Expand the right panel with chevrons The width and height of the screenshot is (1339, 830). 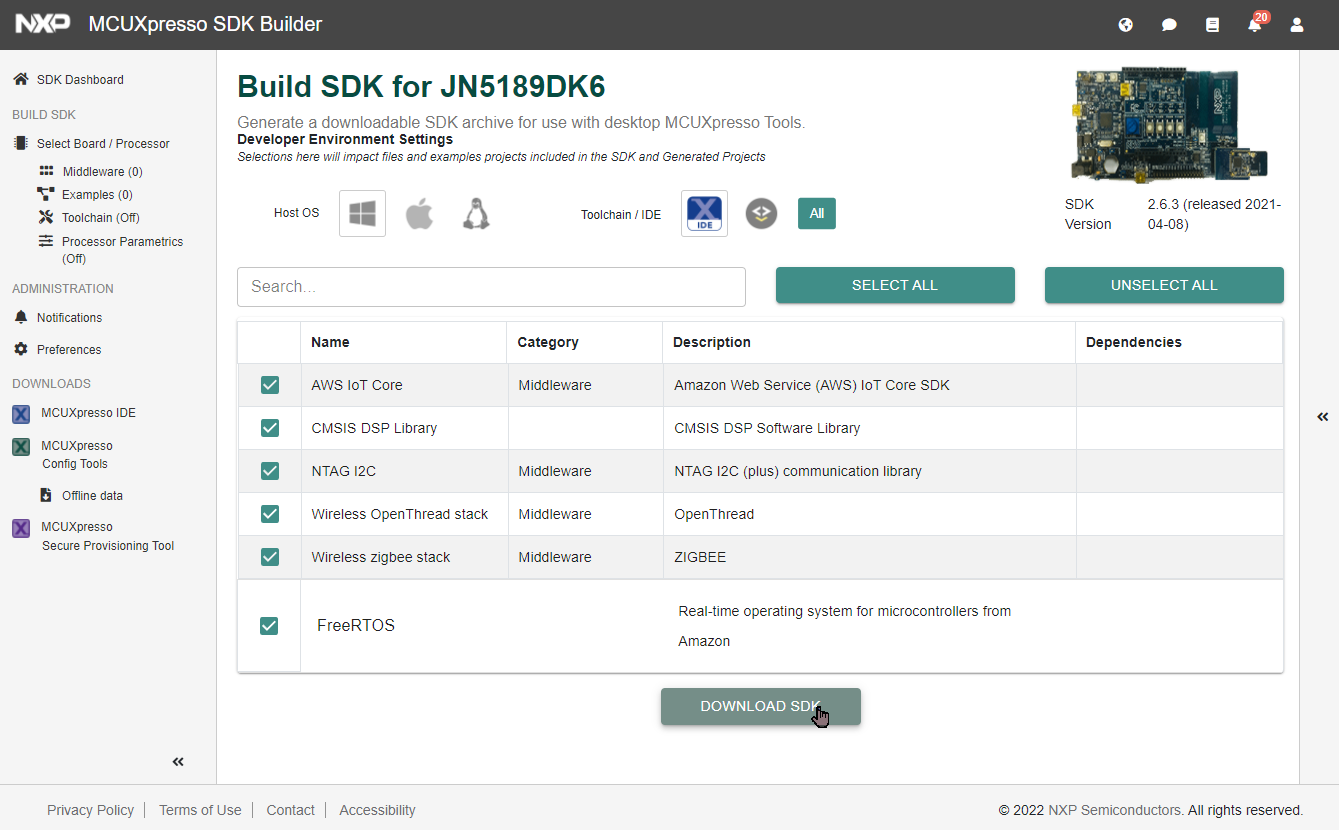[x=1323, y=417]
